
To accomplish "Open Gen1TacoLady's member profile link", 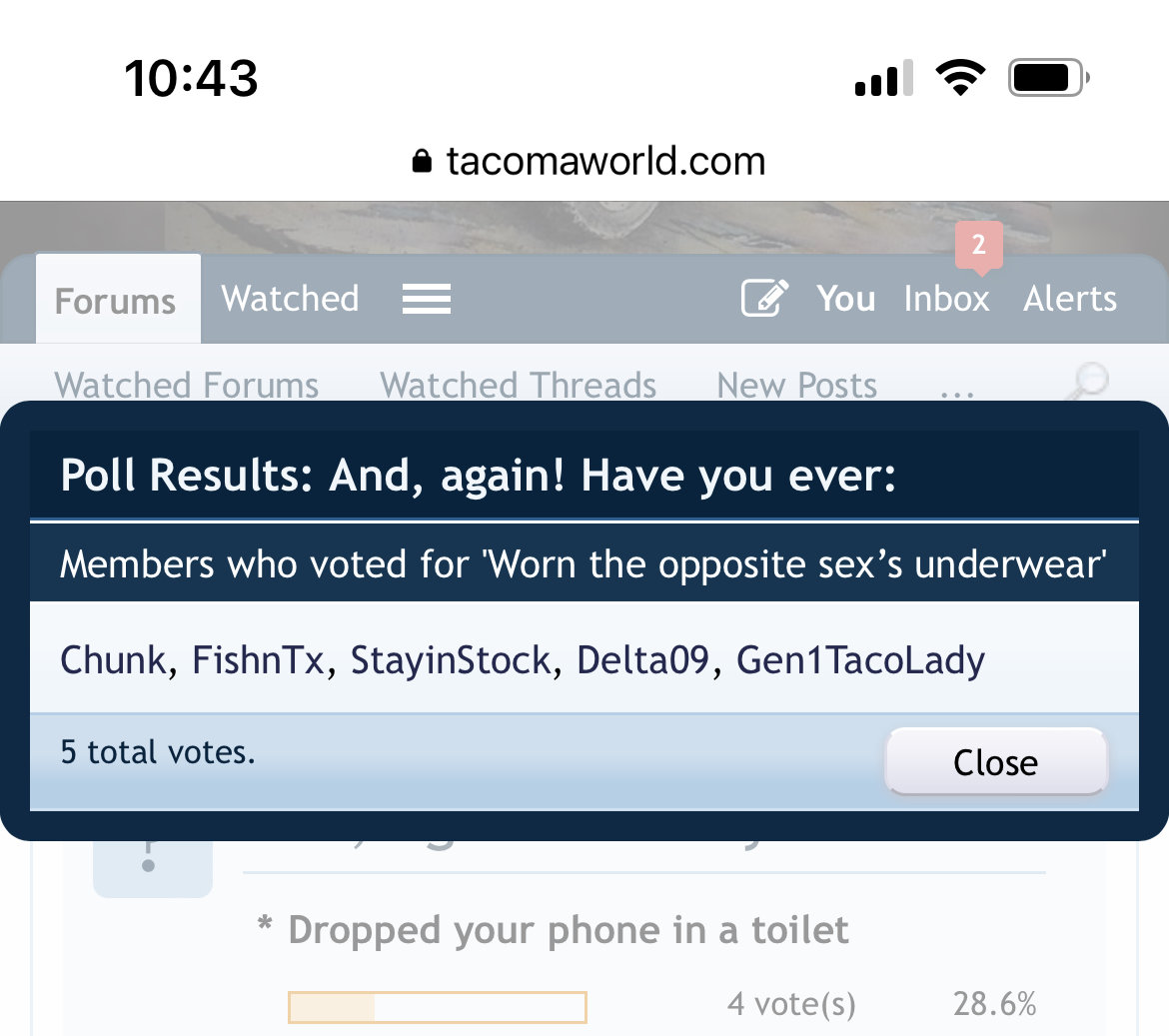I will 860,660.
